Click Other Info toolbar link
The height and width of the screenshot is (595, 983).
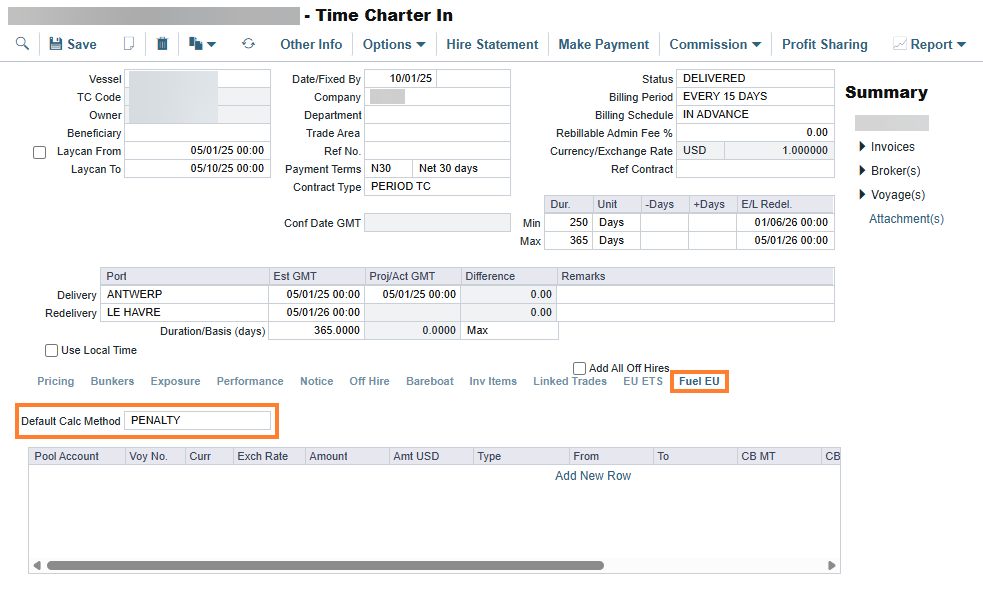pos(311,45)
